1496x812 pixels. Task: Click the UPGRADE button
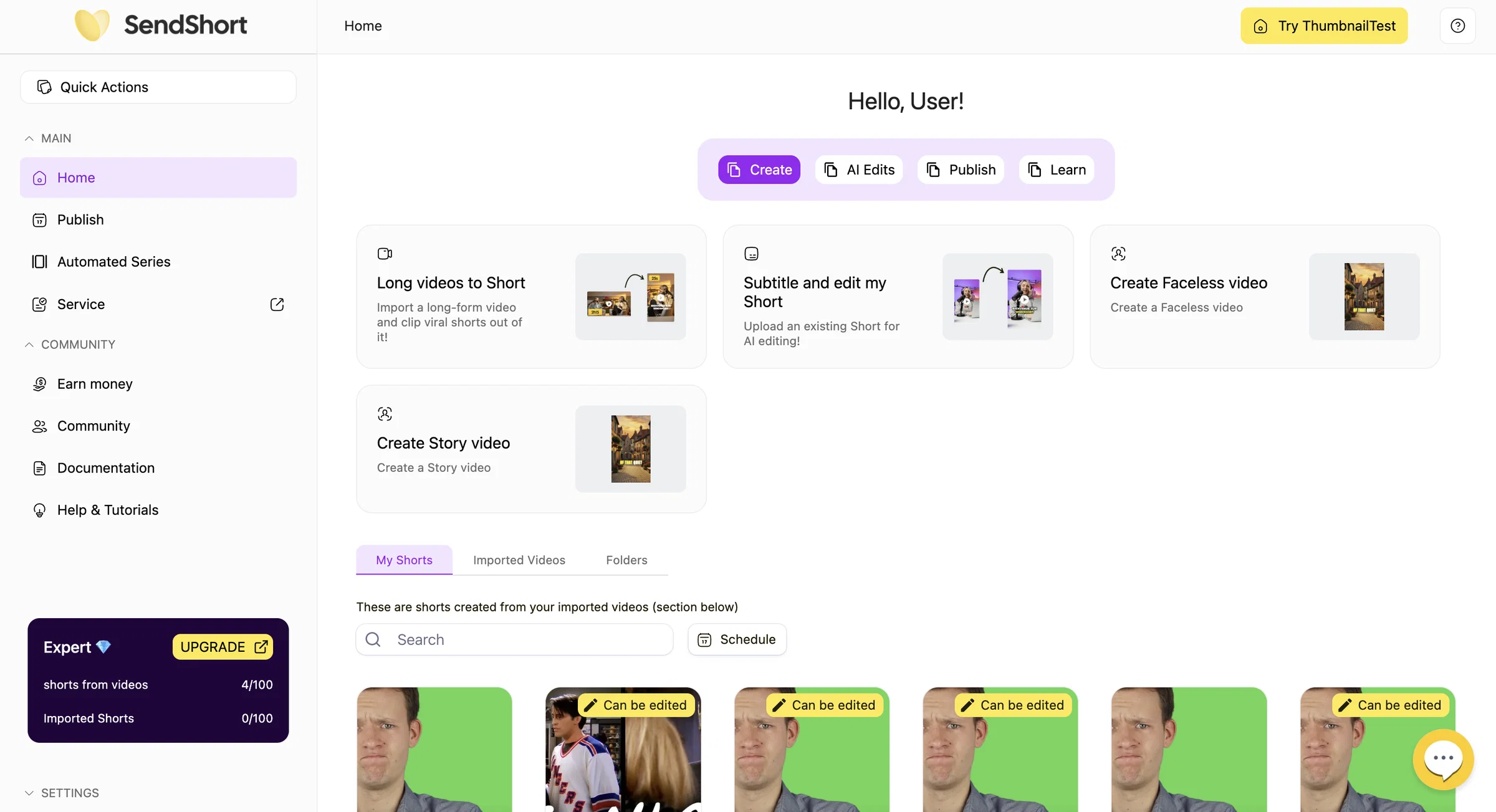click(x=223, y=647)
